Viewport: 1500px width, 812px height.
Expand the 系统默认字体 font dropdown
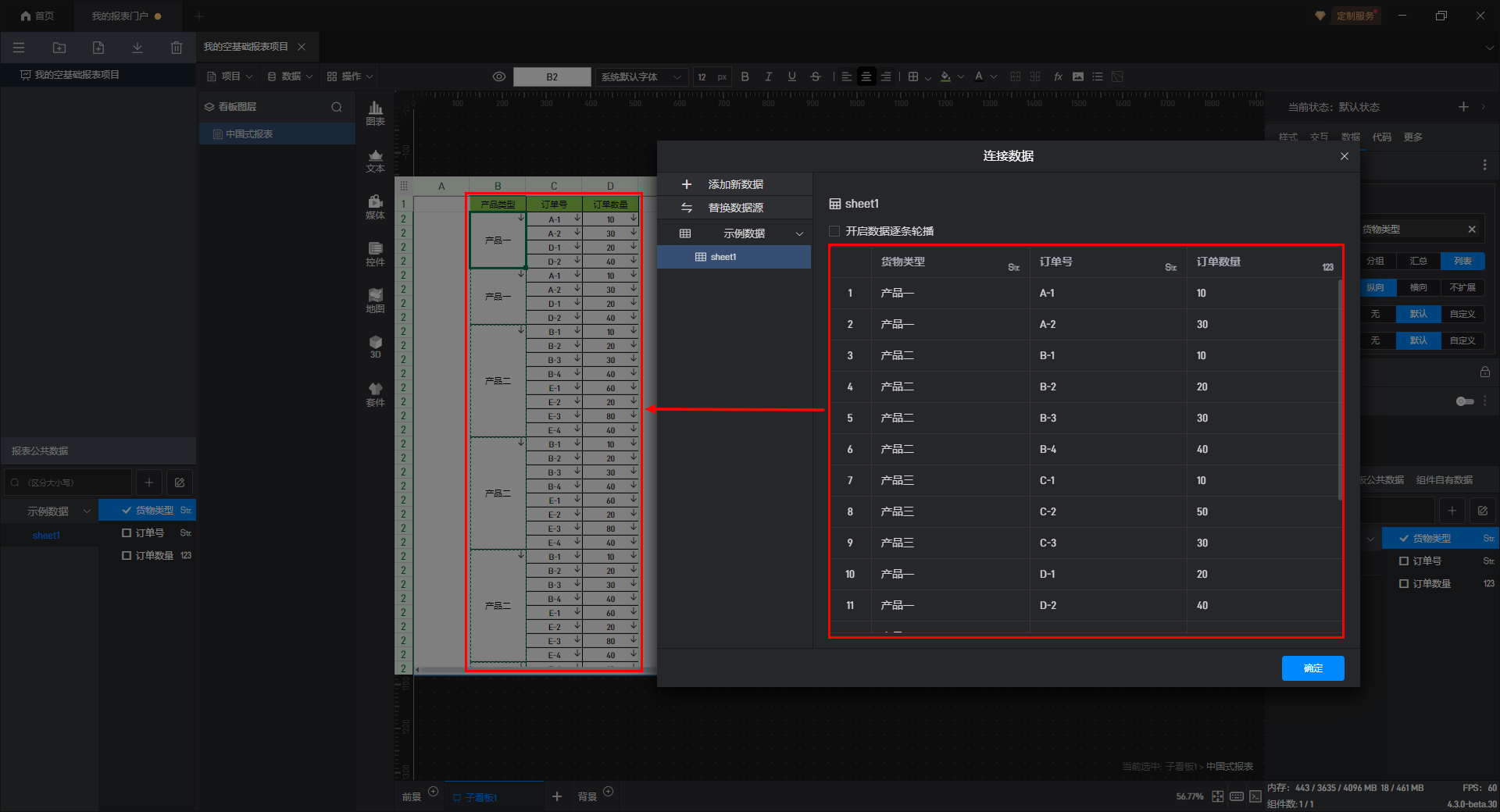[x=641, y=77]
